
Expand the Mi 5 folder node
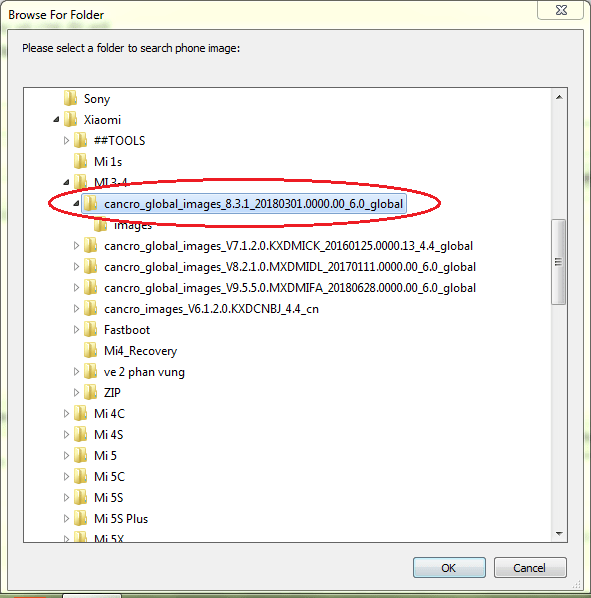pyautogui.click(x=66, y=455)
